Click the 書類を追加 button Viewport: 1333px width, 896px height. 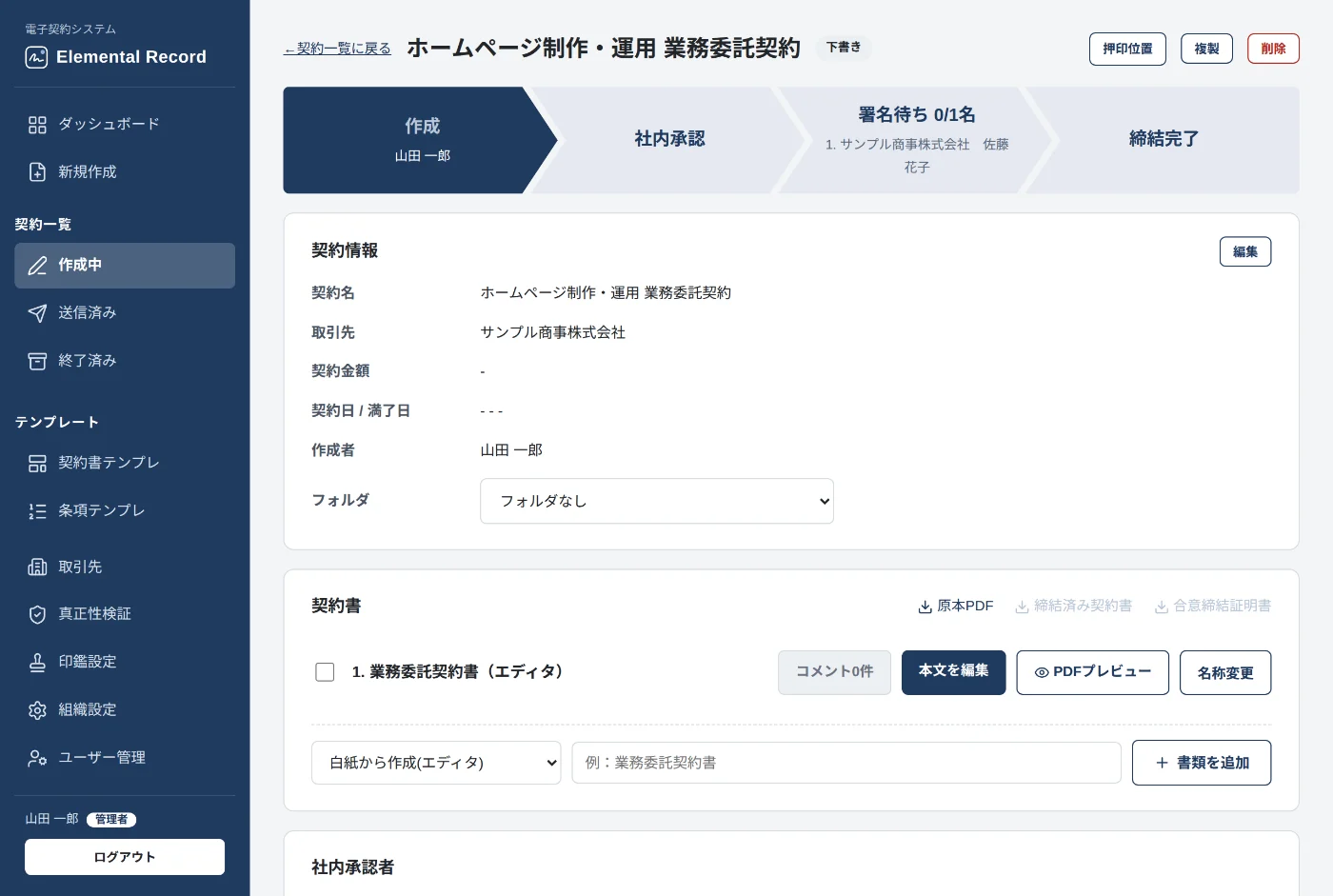point(1202,763)
